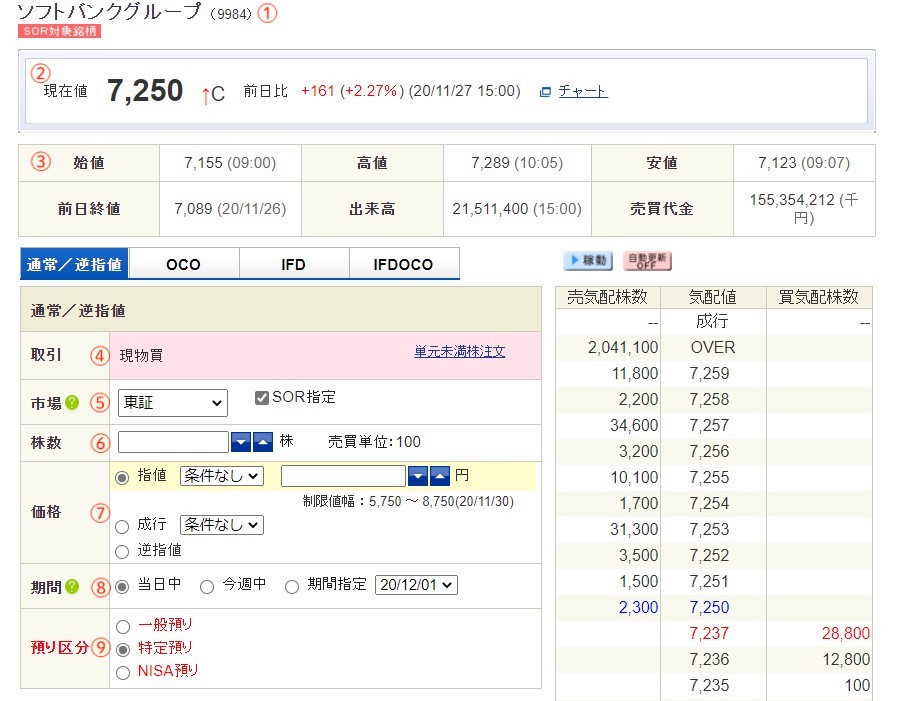Click the 始値 value 7,155 (09:00)
The width and height of the screenshot is (898, 701).
(x=230, y=163)
